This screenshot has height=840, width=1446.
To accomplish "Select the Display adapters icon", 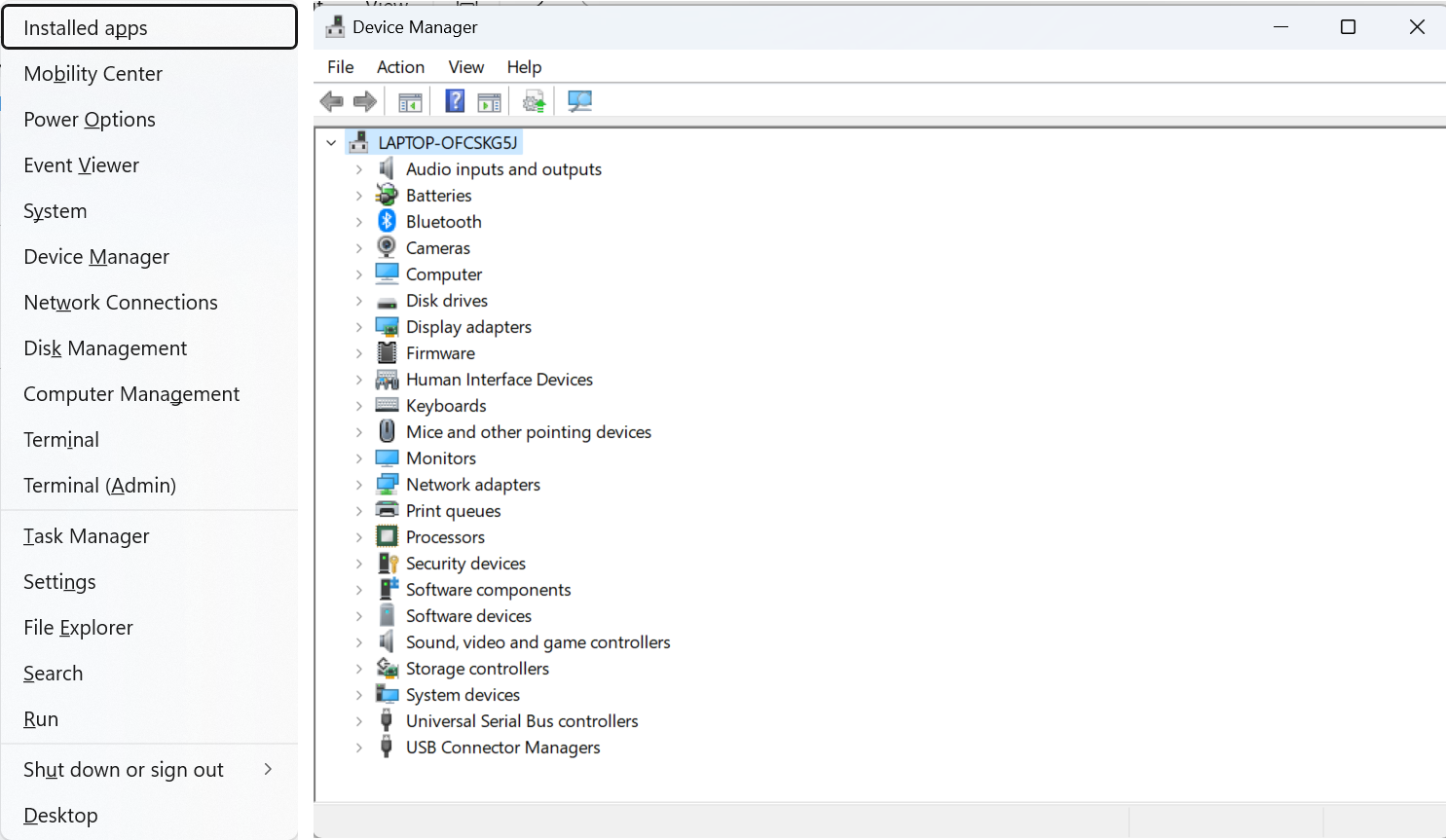I will point(387,326).
